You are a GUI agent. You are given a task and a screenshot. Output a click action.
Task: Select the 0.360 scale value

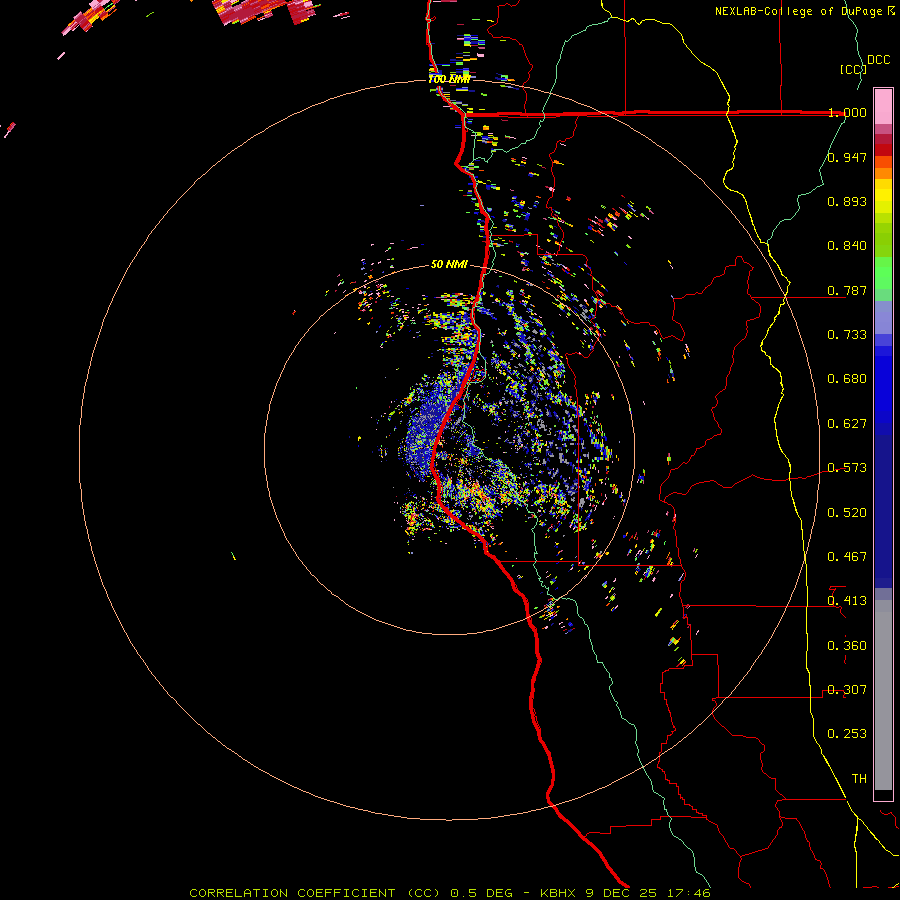click(x=847, y=646)
